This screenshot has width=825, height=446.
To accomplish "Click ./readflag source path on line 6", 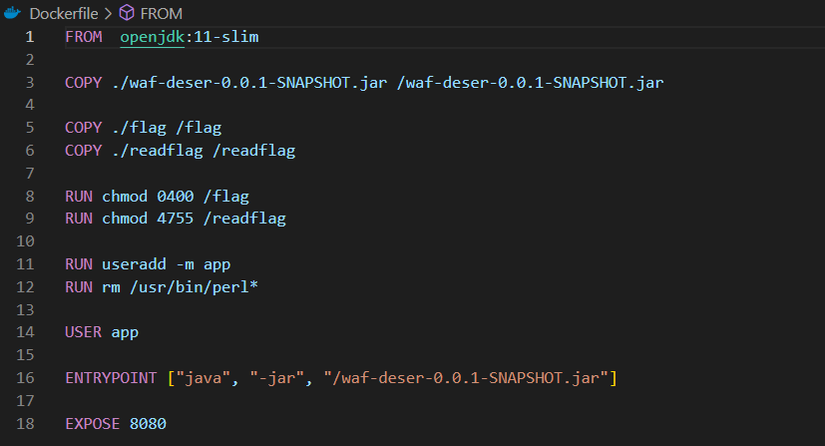I will click(x=157, y=151).
